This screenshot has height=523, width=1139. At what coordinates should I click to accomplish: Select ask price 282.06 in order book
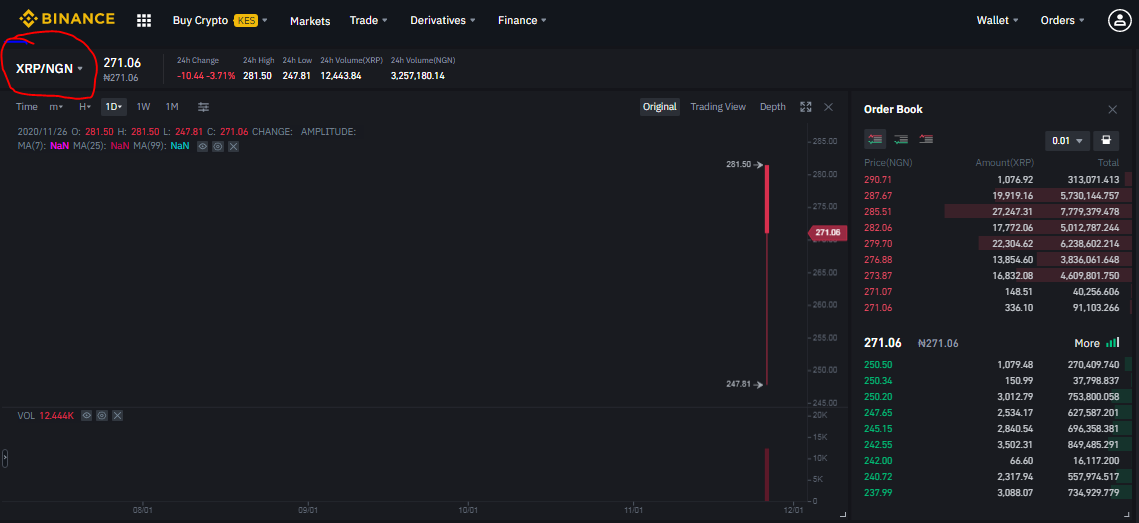(x=878, y=227)
